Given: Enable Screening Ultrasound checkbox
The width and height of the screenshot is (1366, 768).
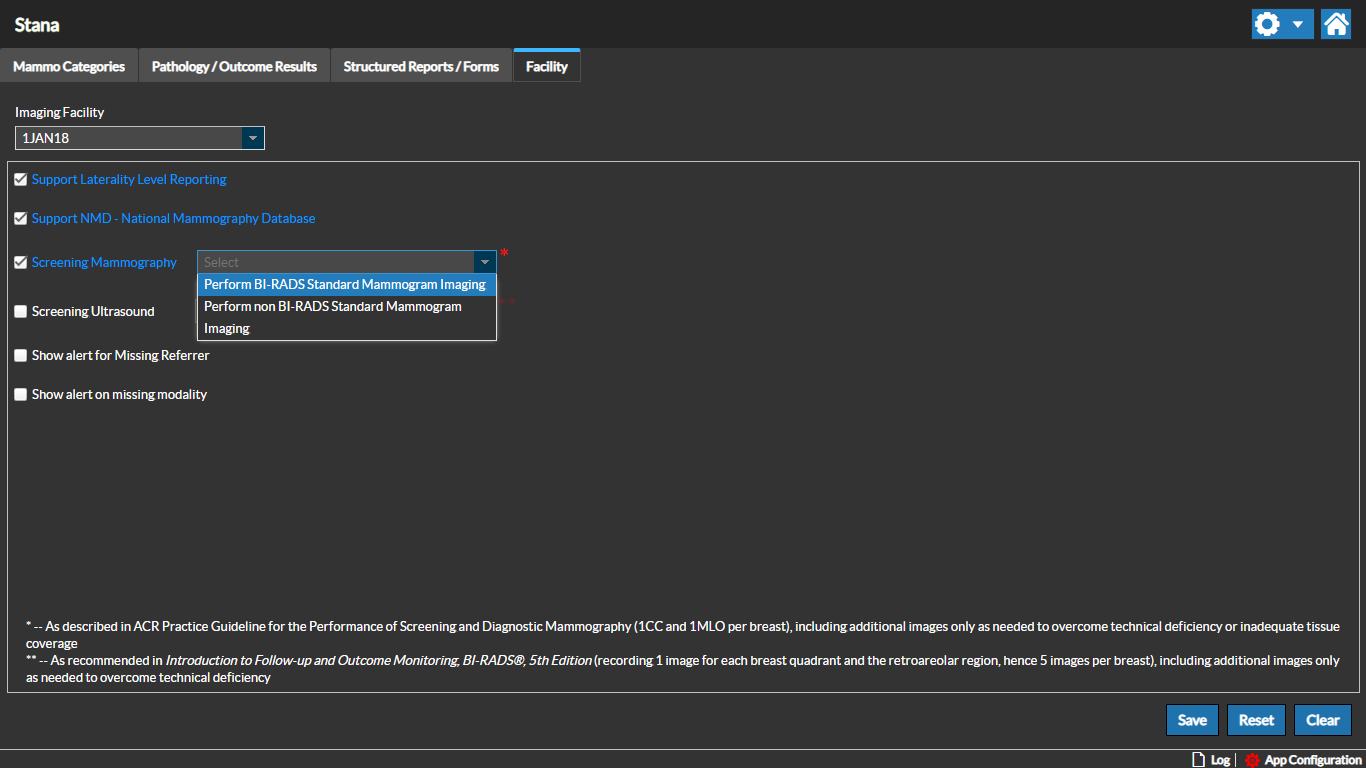Looking at the screenshot, I should coord(21,312).
